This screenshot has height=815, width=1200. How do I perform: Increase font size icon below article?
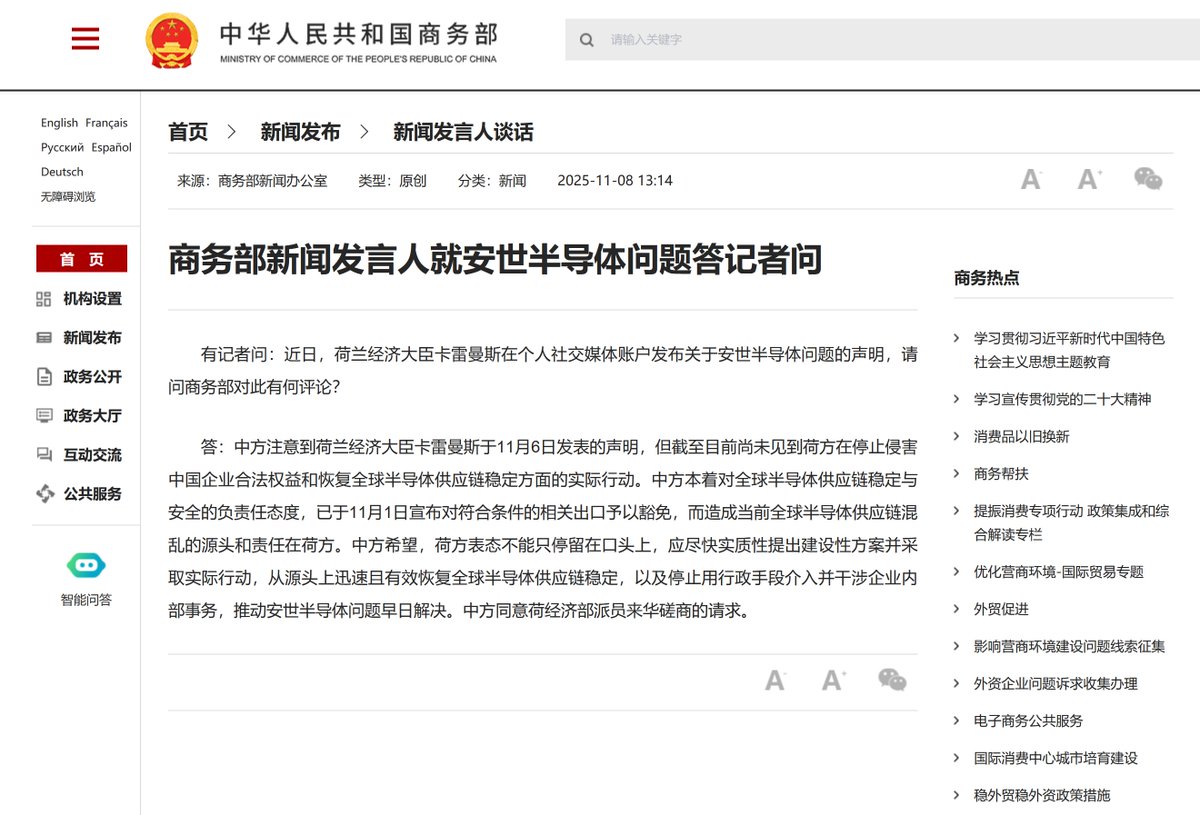tap(833, 681)
